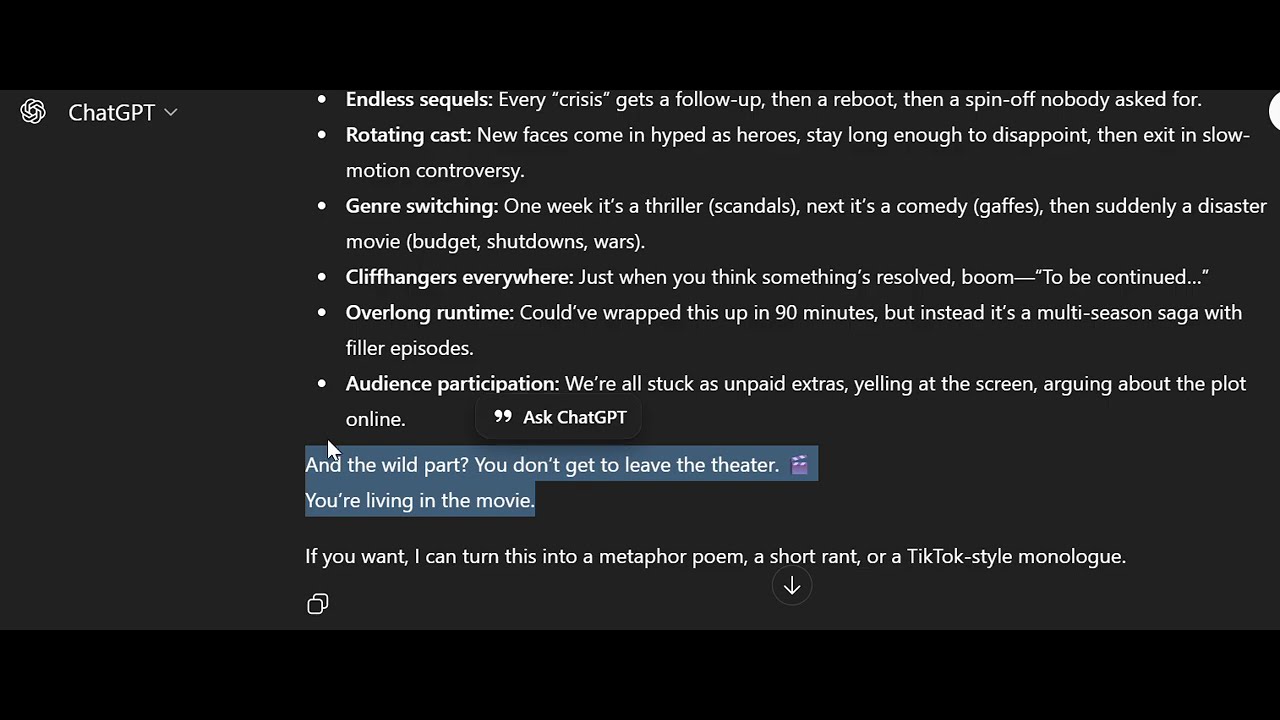The image size is (1280, 720).
Task: Click the clapperboard emoji after 'theater.'
Action: [799, 465]
